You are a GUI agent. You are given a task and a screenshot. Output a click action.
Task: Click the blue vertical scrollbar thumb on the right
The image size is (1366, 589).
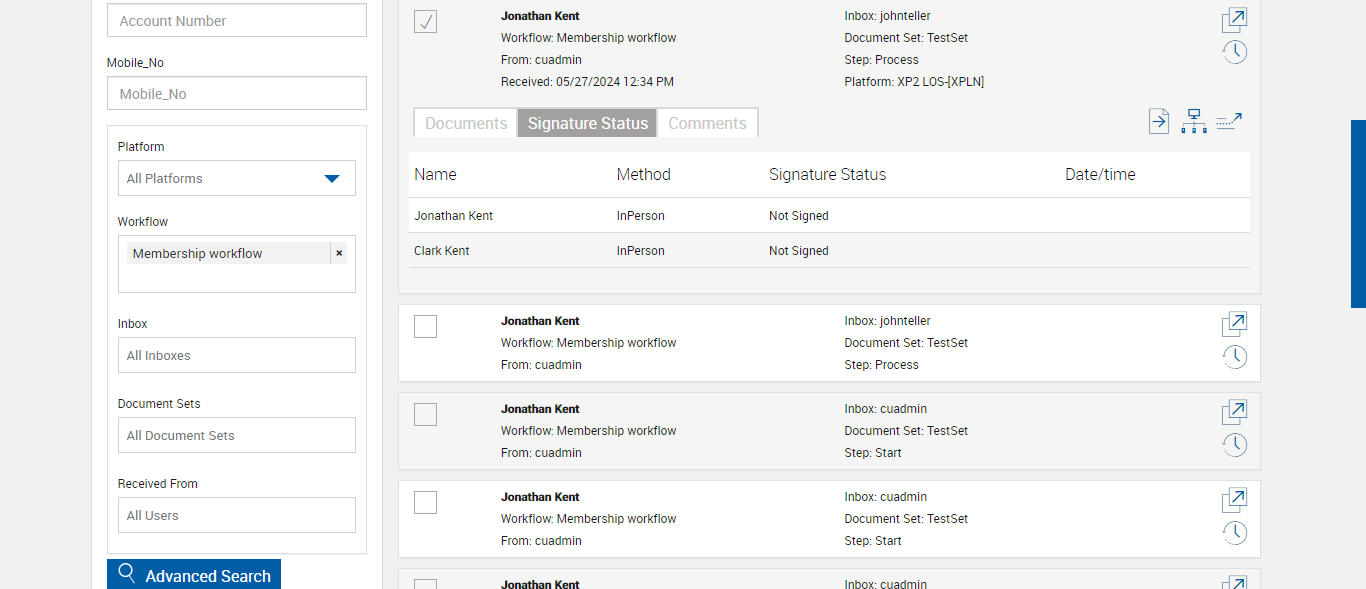(1358, 213)
